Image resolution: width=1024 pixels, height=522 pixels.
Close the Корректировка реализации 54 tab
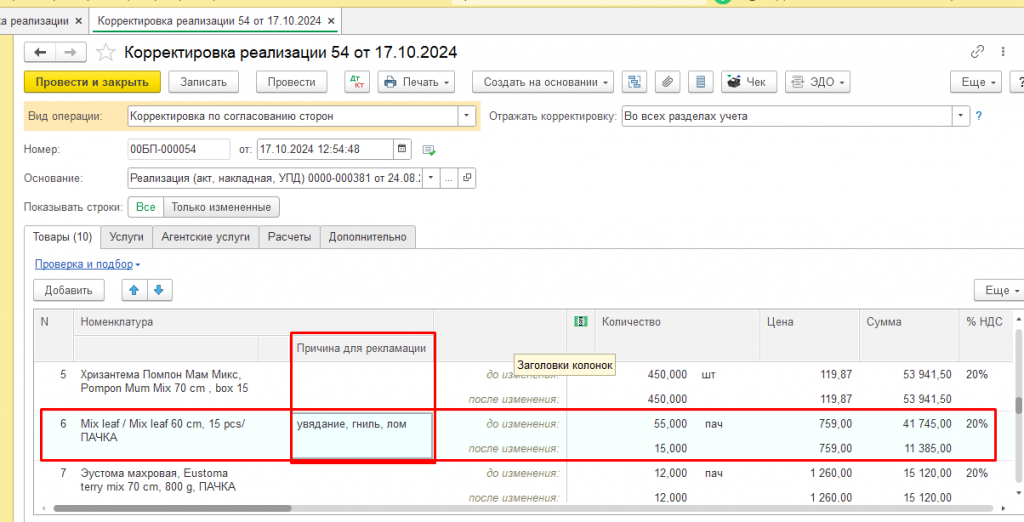pos(332,21)
